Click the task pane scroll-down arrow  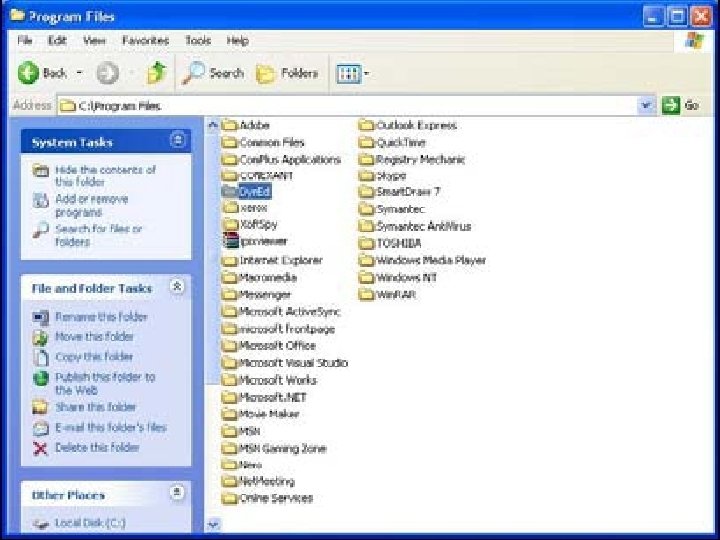pos(213,523)
